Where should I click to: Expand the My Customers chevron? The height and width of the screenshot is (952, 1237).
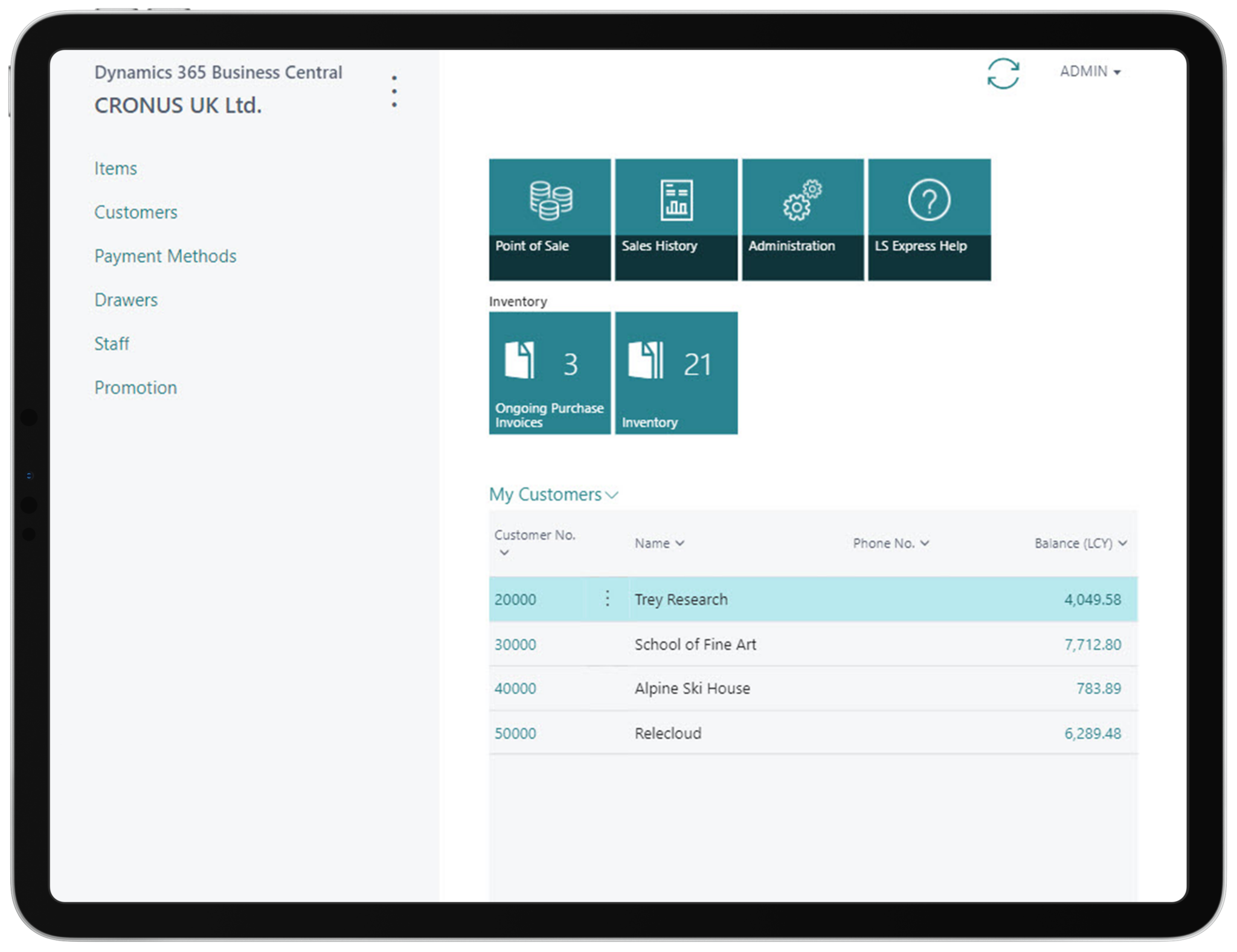tap(612, 495)
